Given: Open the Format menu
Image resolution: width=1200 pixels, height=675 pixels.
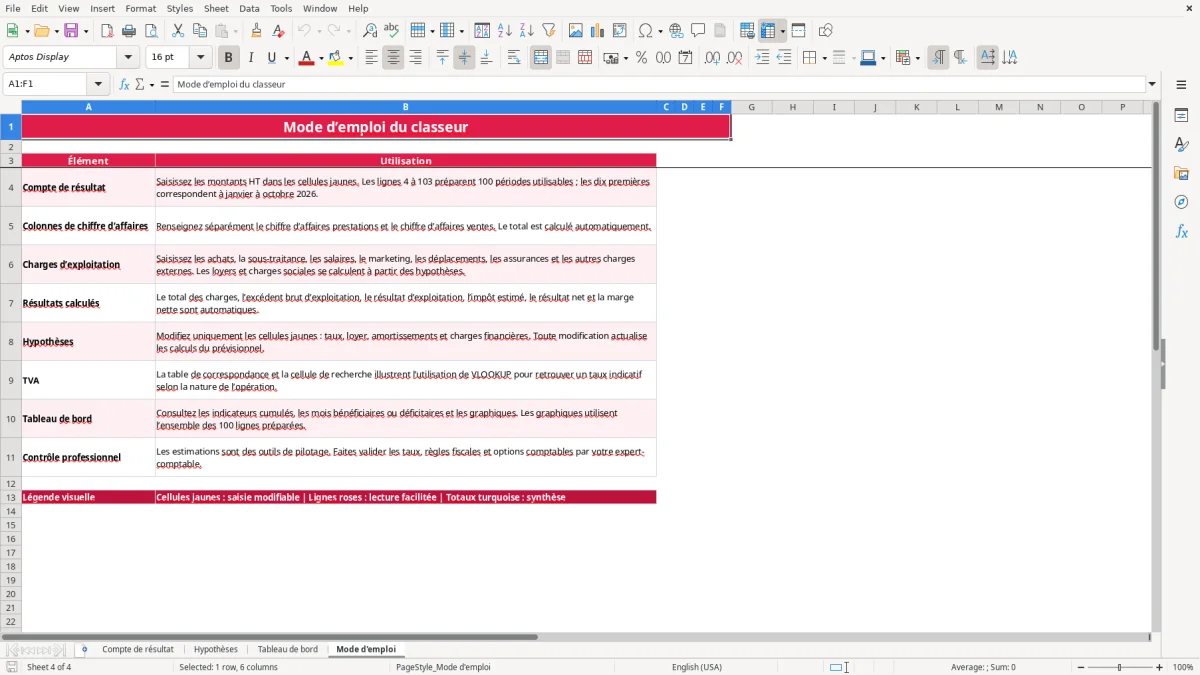Looking at the screenshot, I should coord(140,8).
